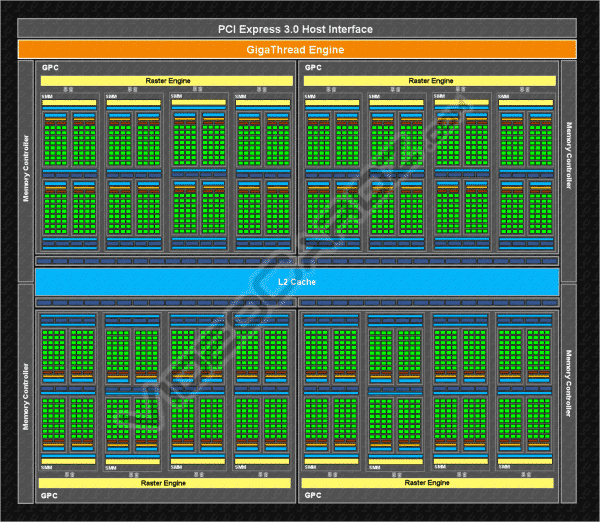The width and height of the screenshot is (600, 522).
Task: Click the Raster Engine bar in the lower-left GPC
Action: [x=165, y=483]
